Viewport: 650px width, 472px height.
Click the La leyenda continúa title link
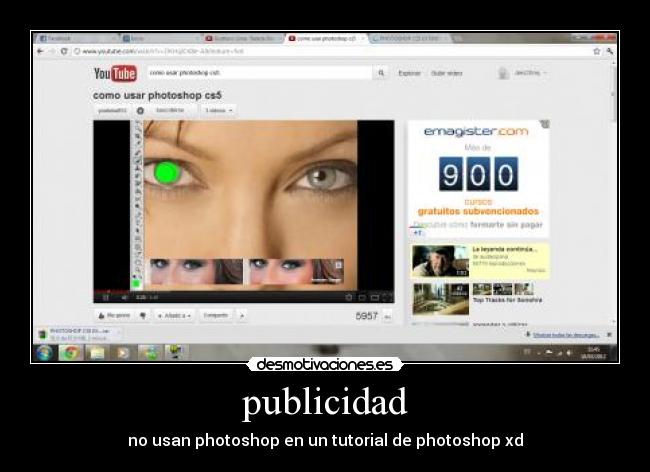pyautogui.click(x=504, y=249)
